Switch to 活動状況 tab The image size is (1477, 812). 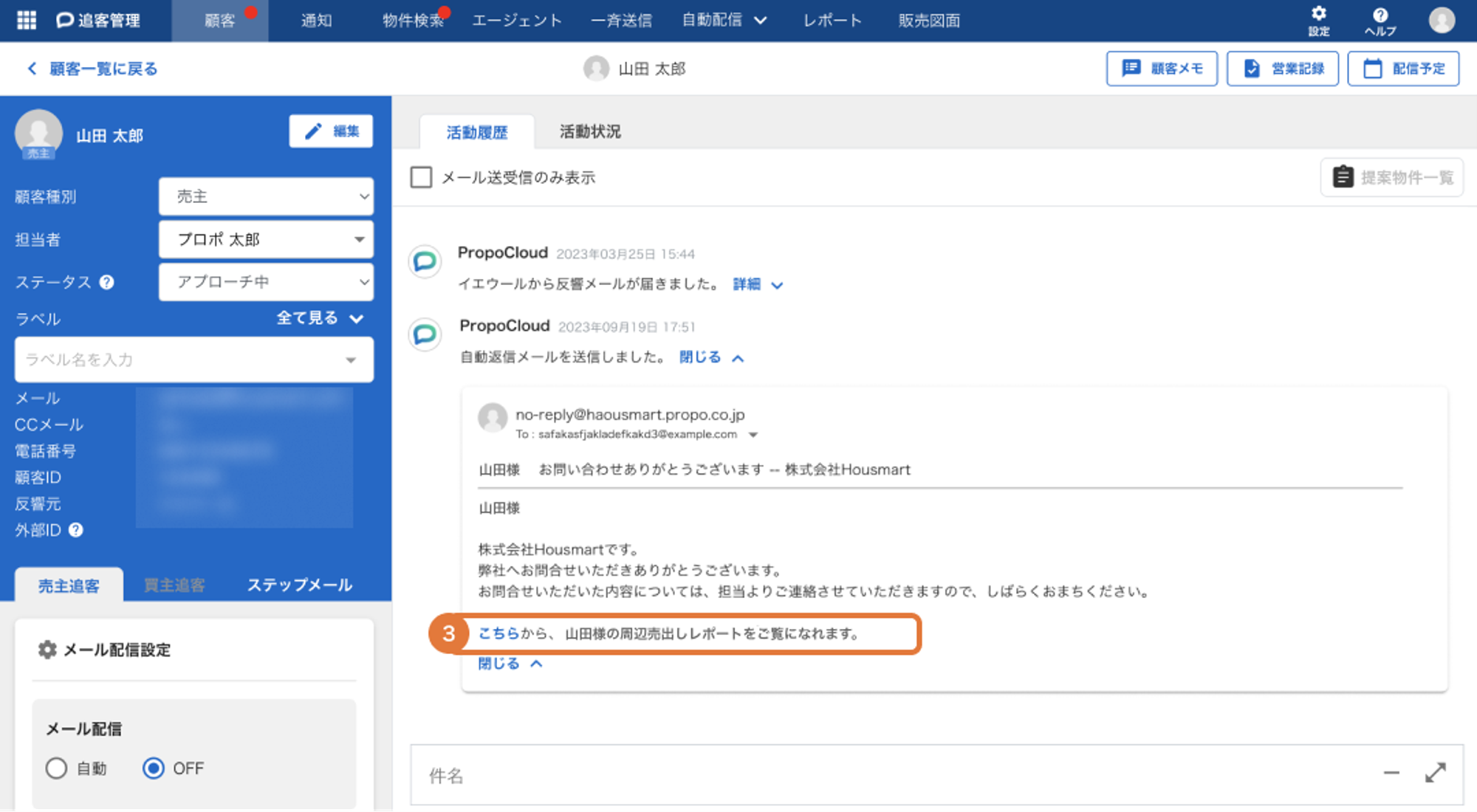pos(590,132)
